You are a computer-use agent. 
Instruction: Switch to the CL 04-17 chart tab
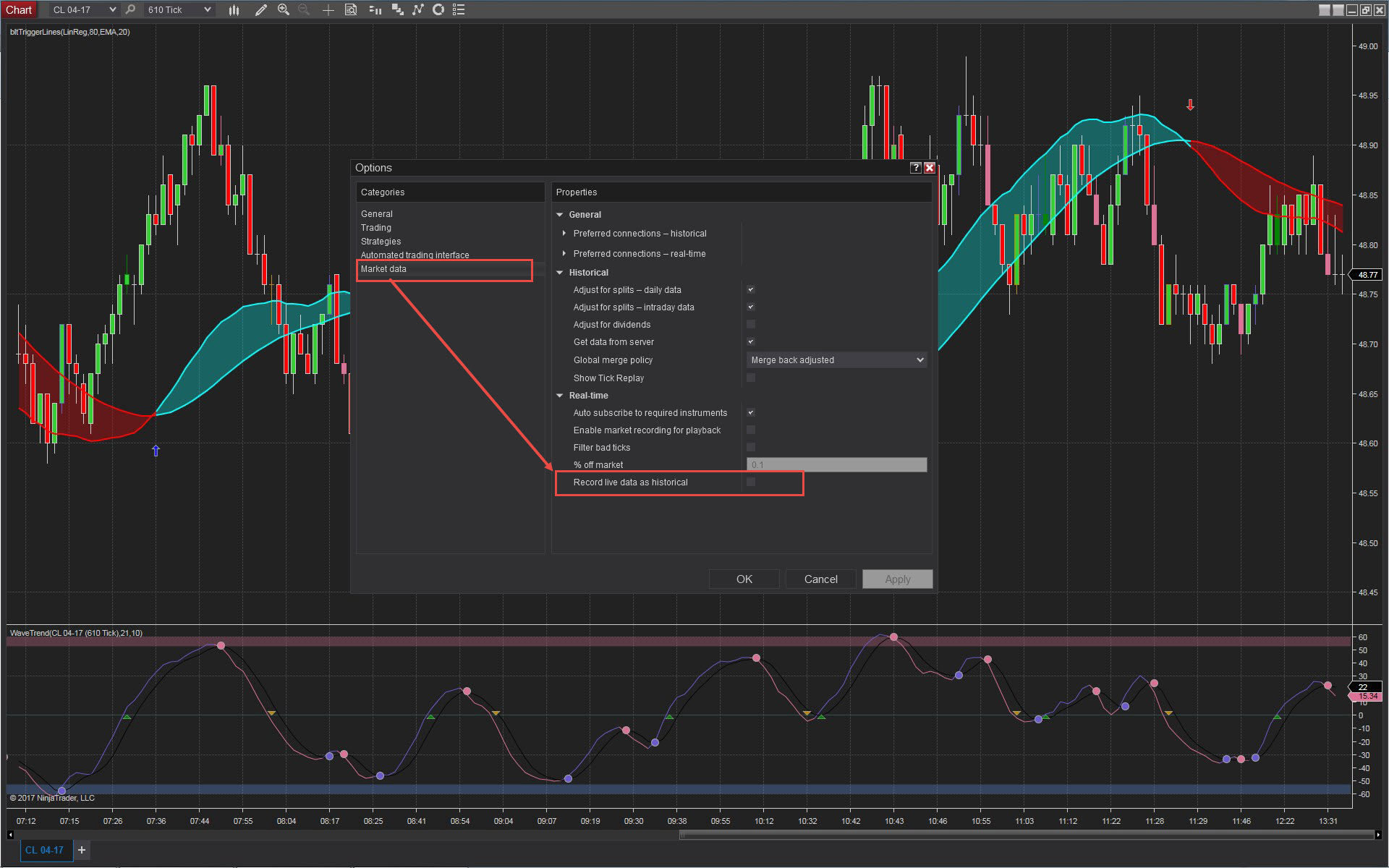point(44,850)
